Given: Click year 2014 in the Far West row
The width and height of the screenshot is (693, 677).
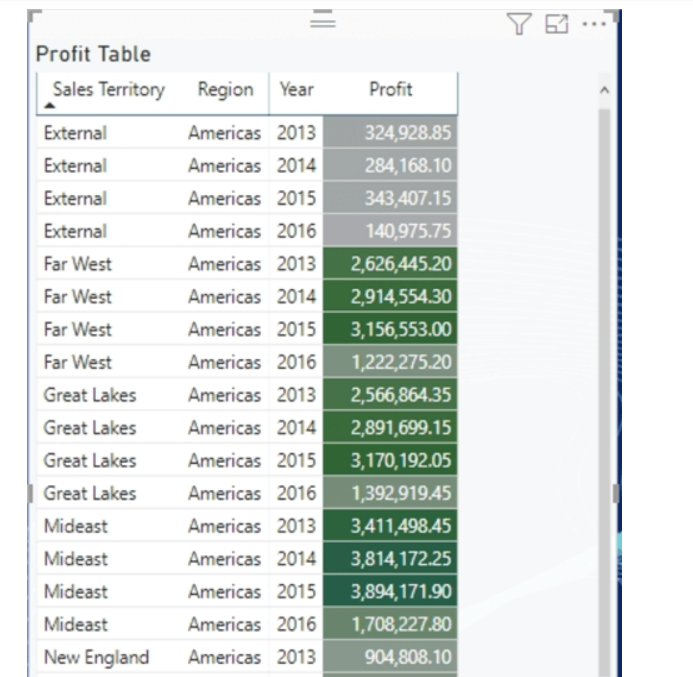Looking at the screenshot, I should [296, 297].
